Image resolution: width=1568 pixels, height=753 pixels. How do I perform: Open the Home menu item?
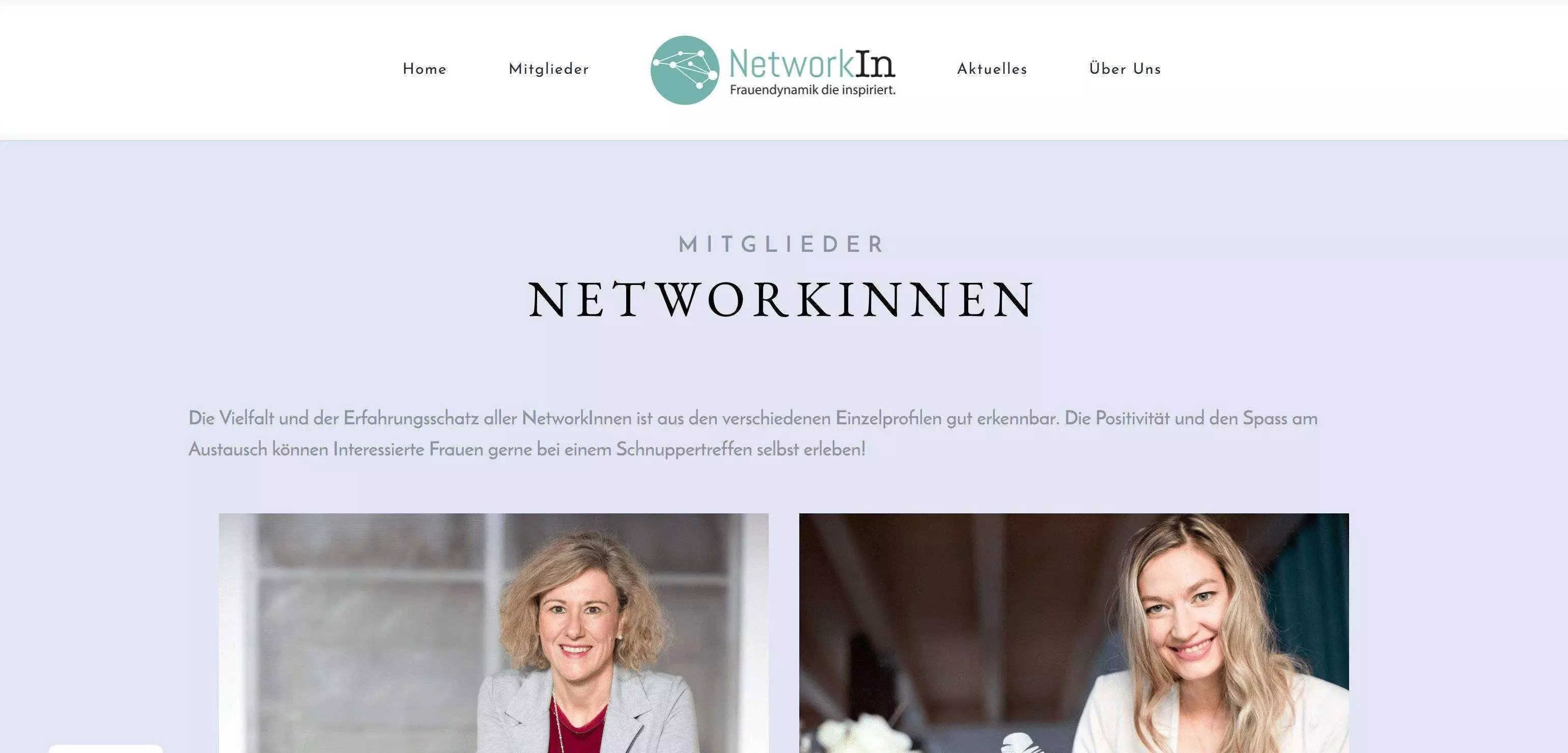[425, 69]
